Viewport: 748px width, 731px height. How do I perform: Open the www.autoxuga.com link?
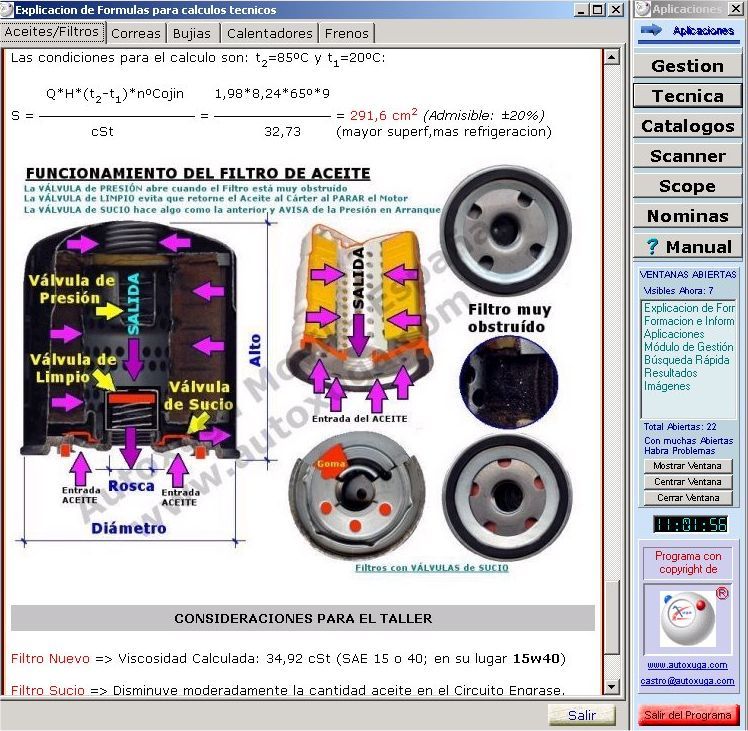[x=687, y=665]
